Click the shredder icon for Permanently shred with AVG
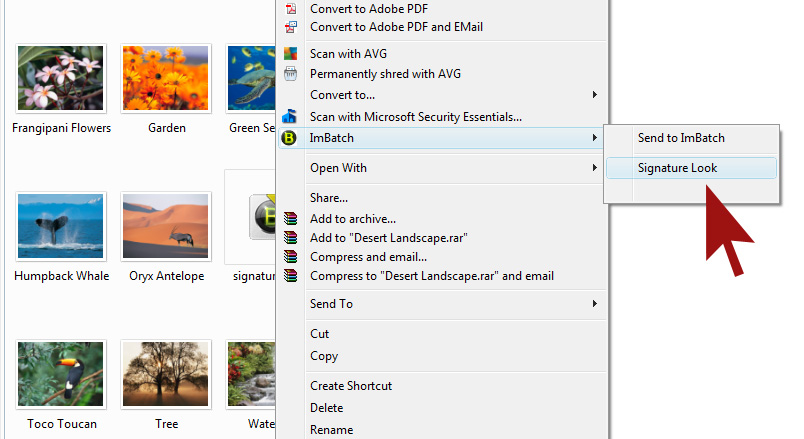This screenshot has height=439, width=804. 291,74
